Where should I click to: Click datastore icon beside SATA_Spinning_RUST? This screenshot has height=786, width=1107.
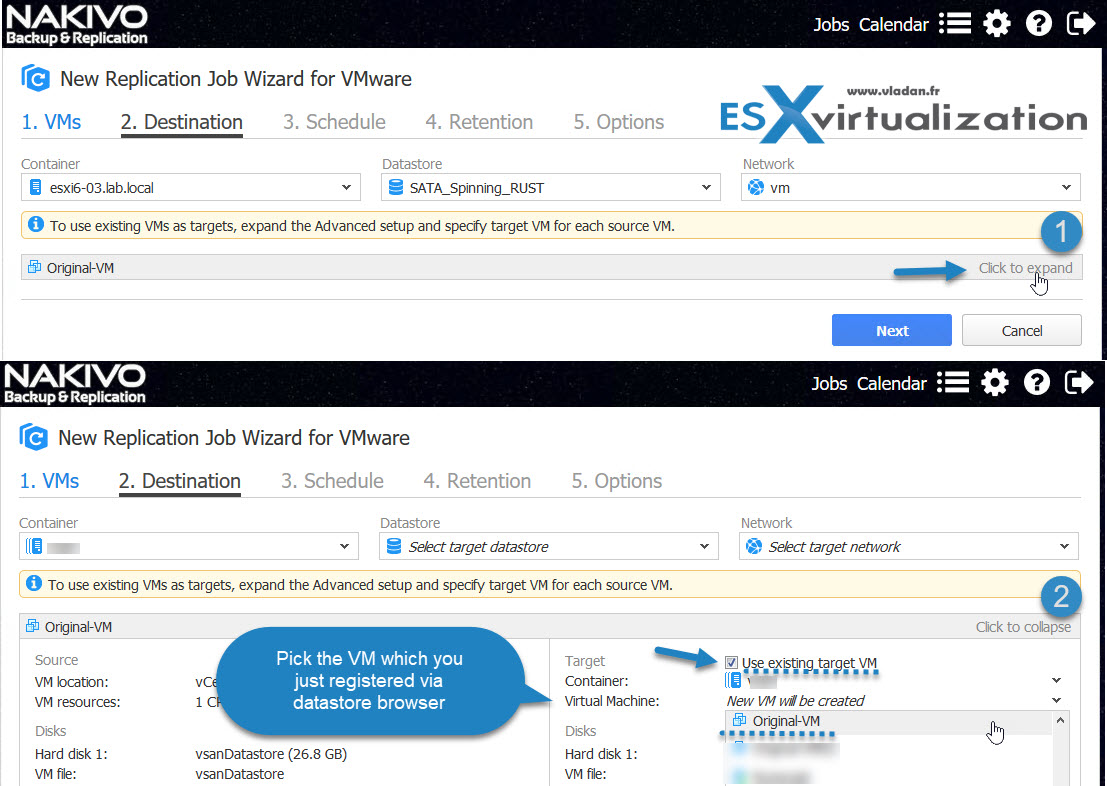tap(396, 188)
